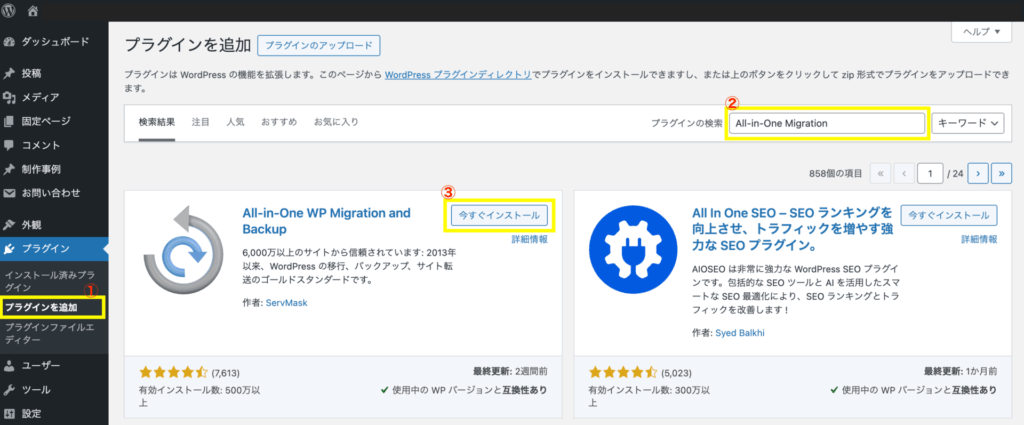Expand the キーワード search type dropdown

(x=966, y=123)
